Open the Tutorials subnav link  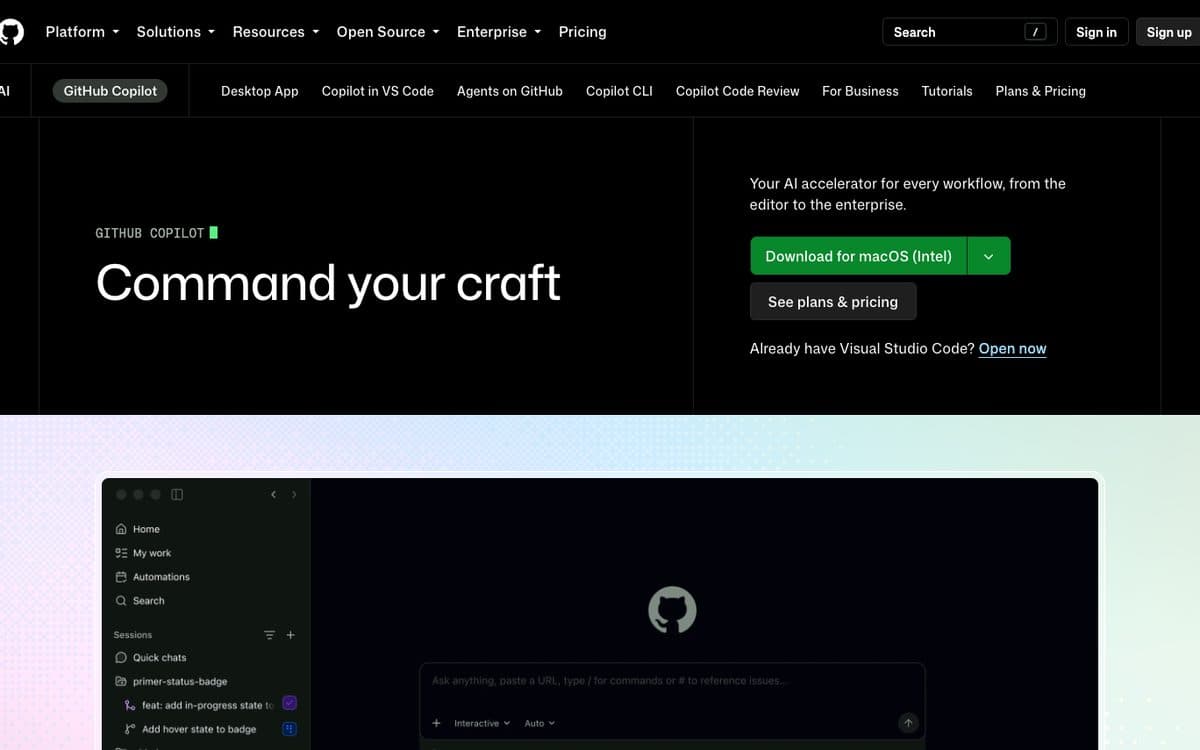[x=947, y=91]
